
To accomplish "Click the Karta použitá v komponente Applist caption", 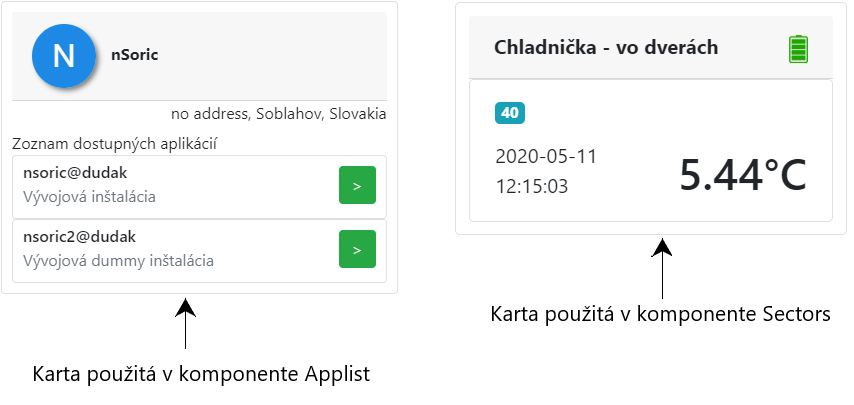I will click(x=201, y=375).
